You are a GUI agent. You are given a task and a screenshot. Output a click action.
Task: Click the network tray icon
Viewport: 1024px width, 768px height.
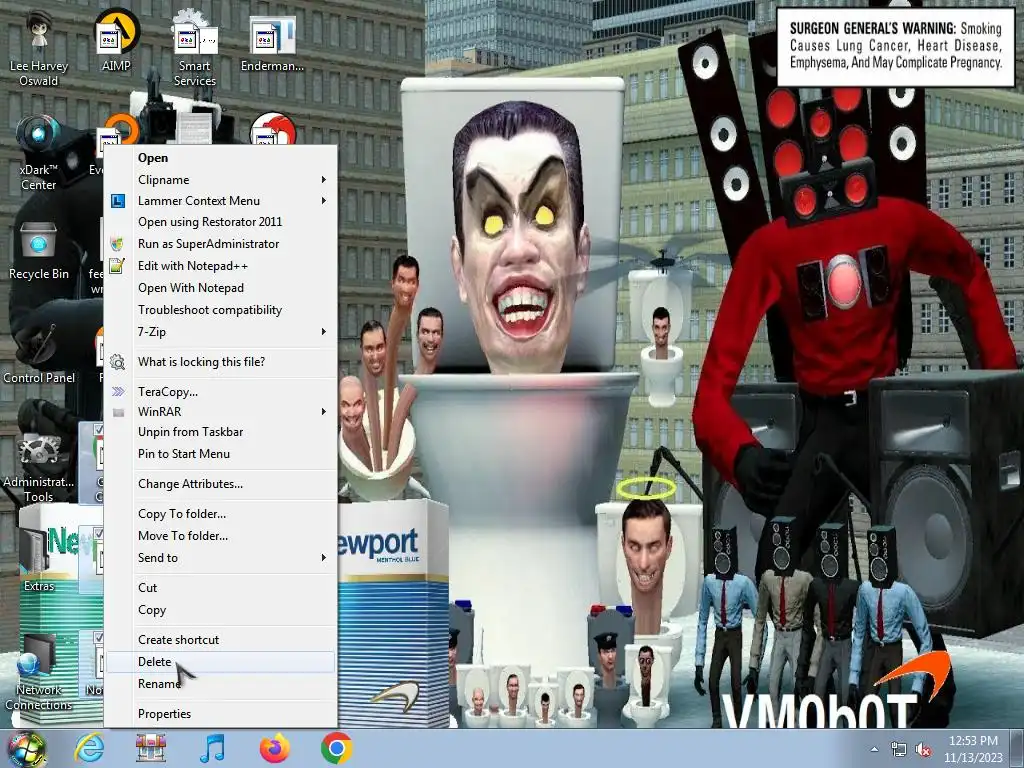(899, 750)
